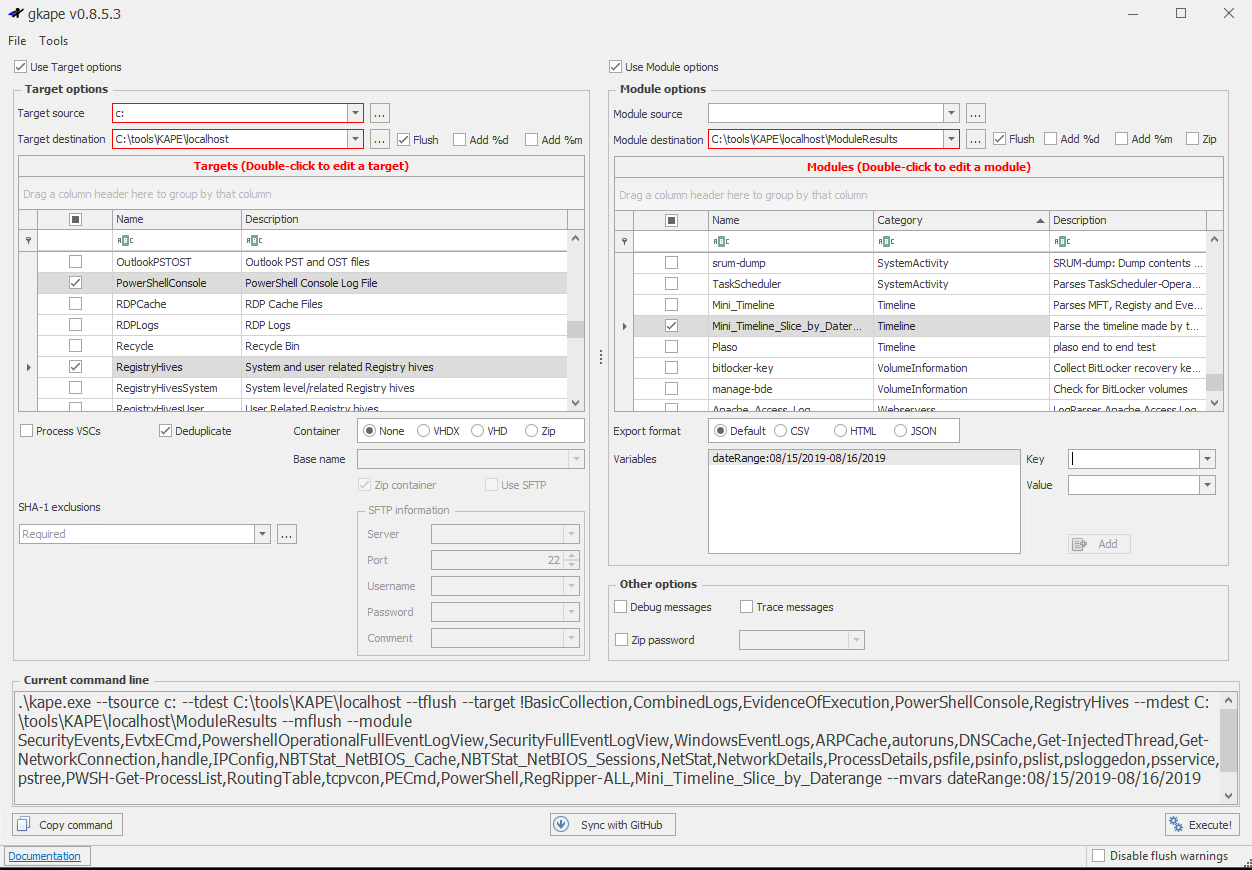
Task: Expand the Target destination dropdown
Action: tap(355, 139)
